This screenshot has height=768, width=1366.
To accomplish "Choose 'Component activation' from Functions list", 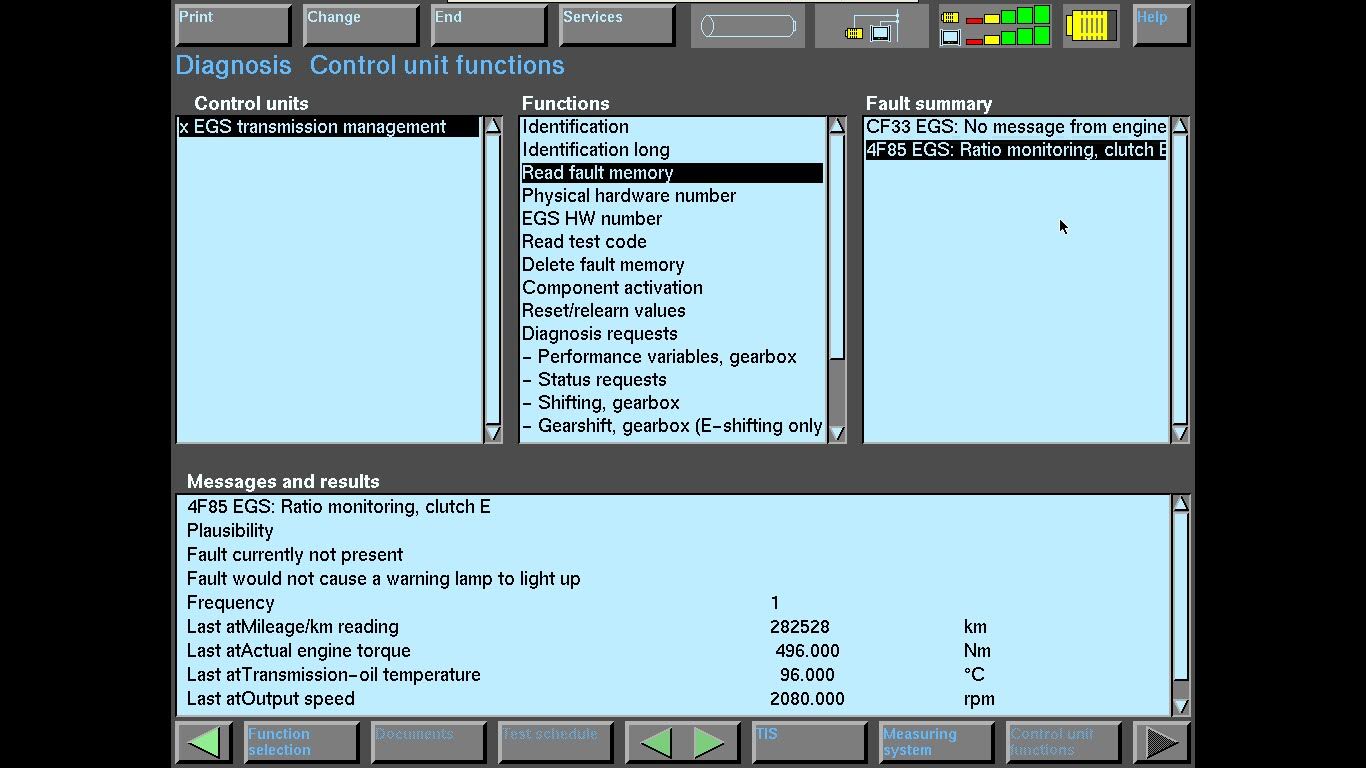I will click(612, 288).
